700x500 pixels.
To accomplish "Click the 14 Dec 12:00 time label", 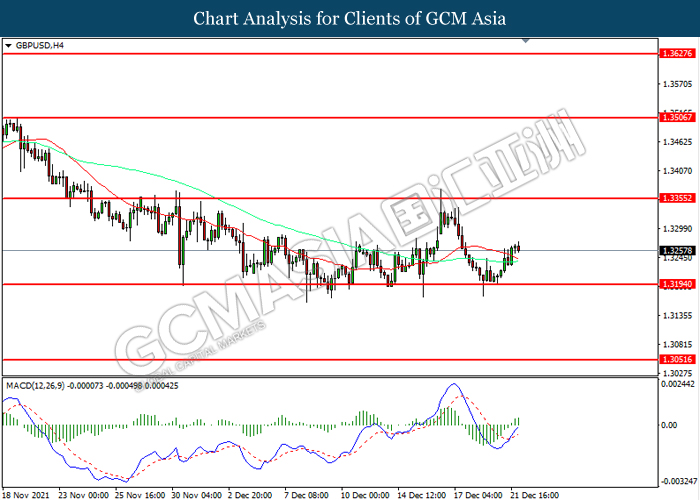I will click(x=421, y=495).
